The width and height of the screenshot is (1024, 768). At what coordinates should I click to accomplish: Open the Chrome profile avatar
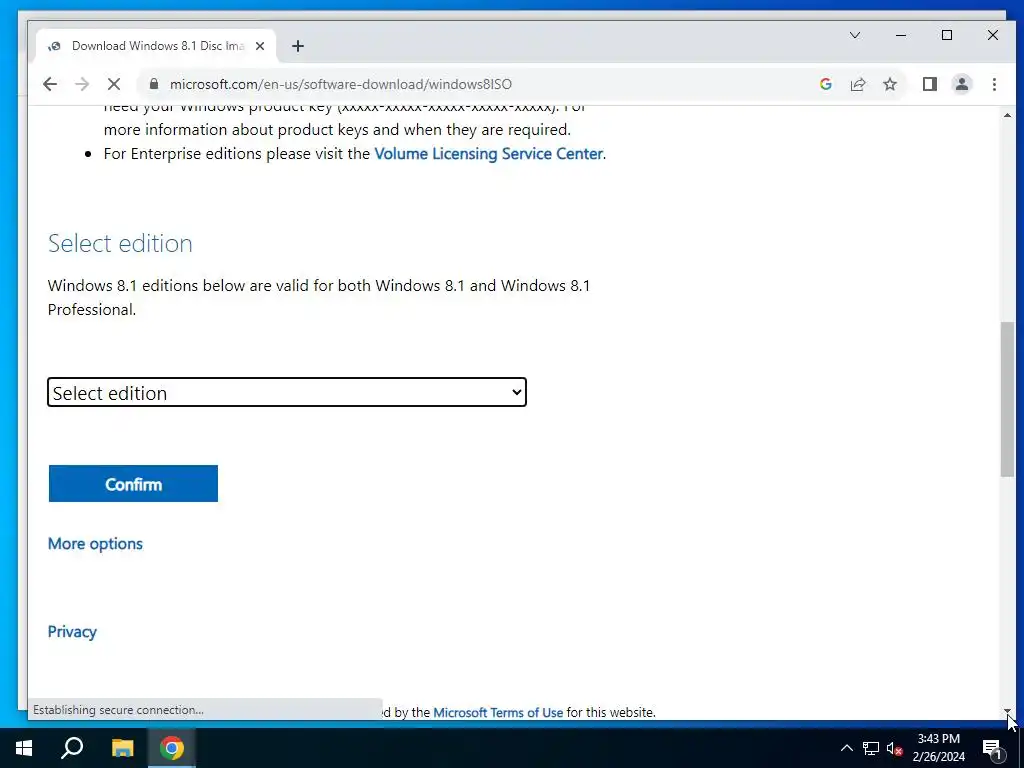(x=961, y=84)
